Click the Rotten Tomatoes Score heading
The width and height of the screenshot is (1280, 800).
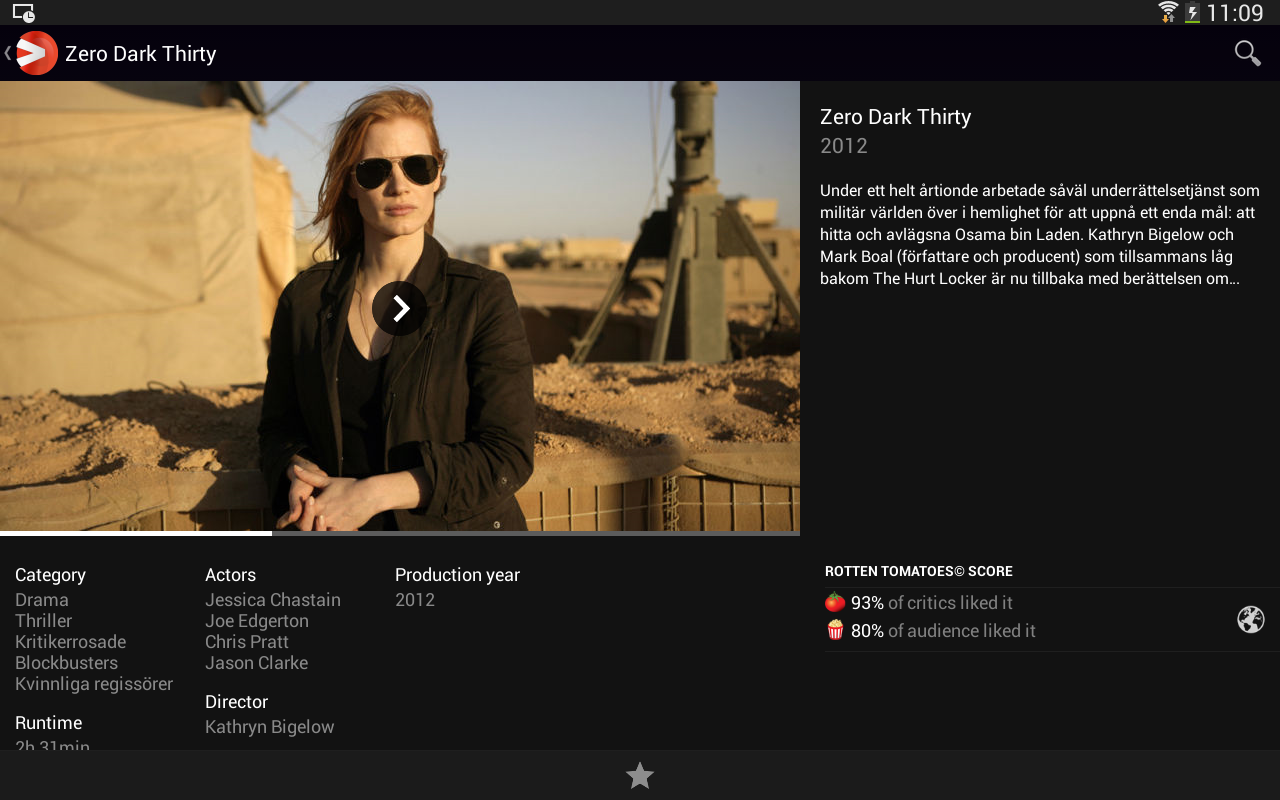tap(919, 572)
